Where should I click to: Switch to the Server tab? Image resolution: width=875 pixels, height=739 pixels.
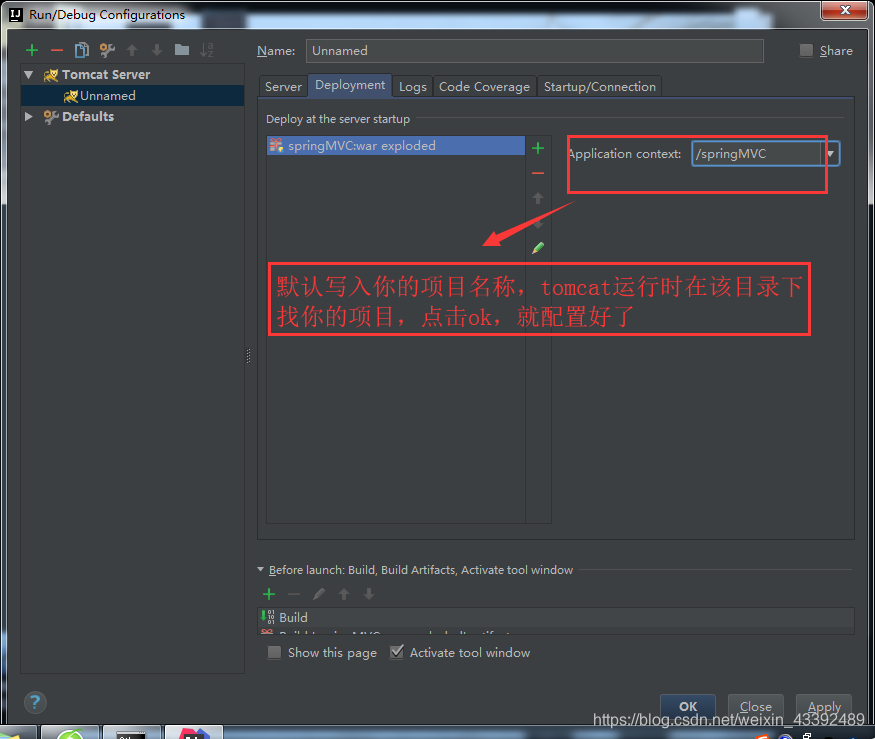coord(283,87)
